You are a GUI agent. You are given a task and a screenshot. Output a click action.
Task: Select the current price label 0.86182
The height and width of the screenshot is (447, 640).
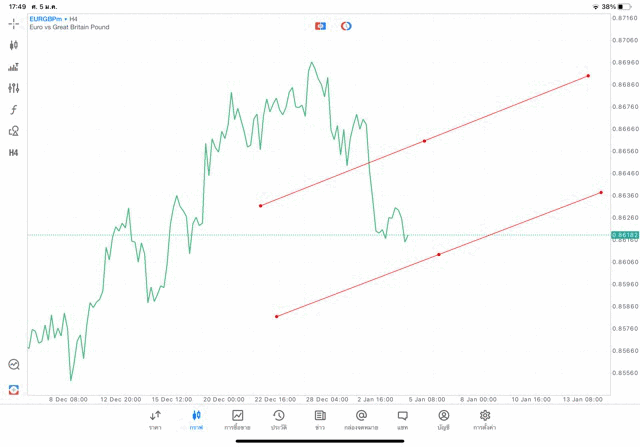tap(624, 235)
